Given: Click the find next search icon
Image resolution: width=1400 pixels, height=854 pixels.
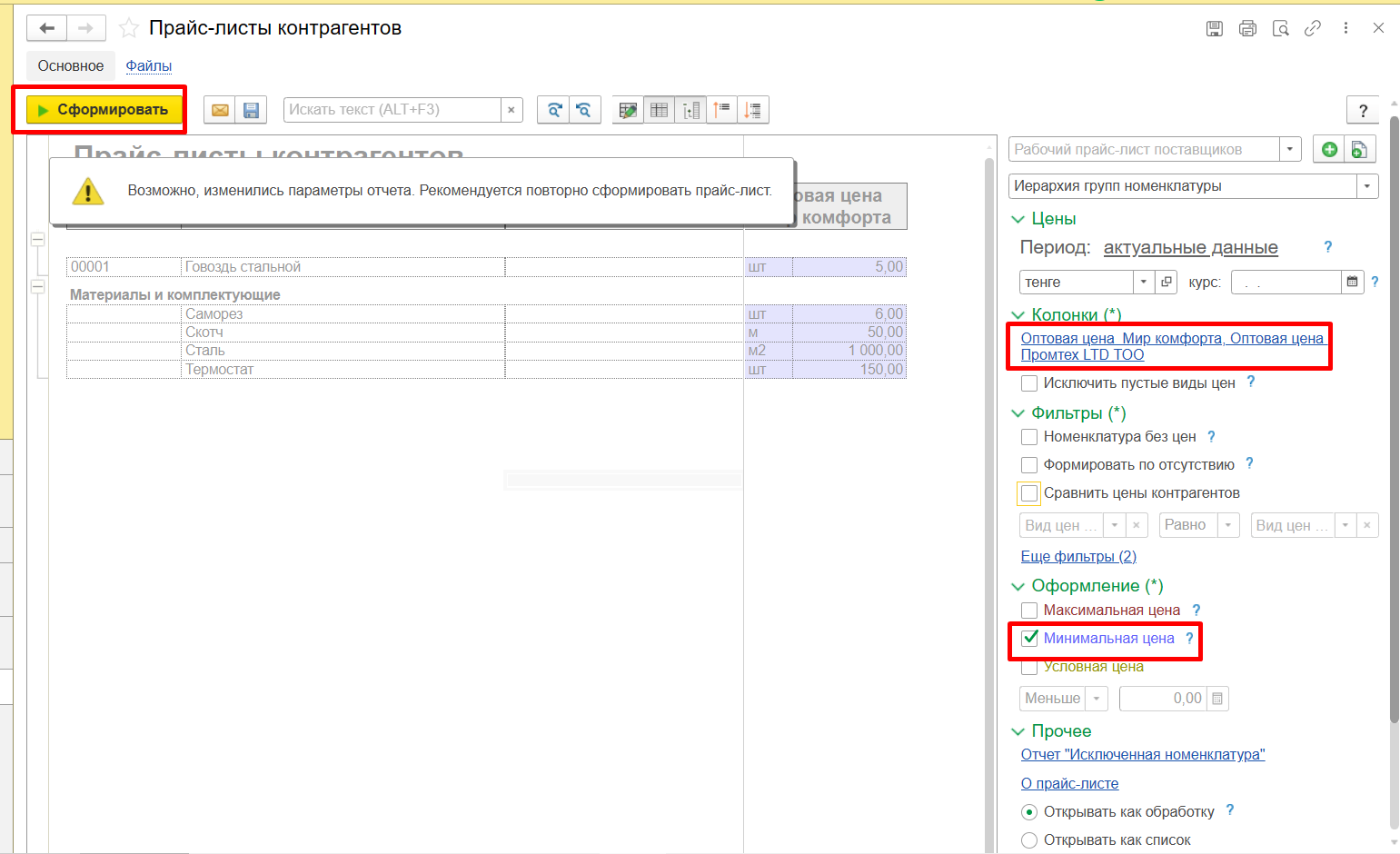Looking at the screenshot, I should coord(553,110).
